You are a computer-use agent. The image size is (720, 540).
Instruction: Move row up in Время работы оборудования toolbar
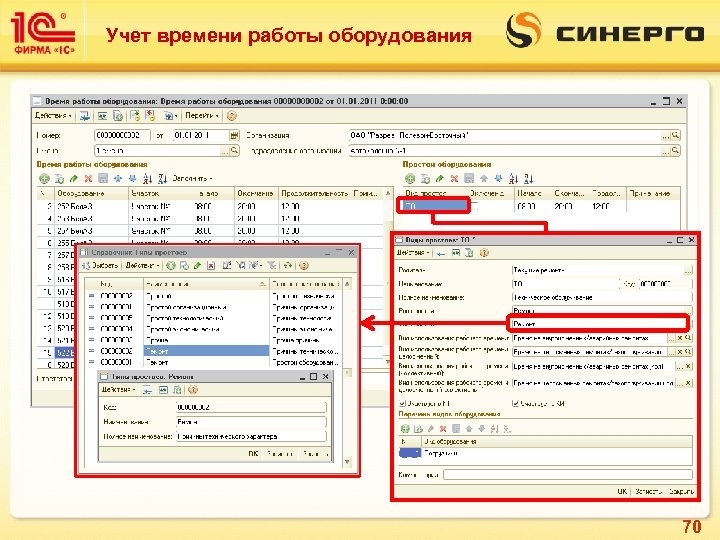[118, 179]
